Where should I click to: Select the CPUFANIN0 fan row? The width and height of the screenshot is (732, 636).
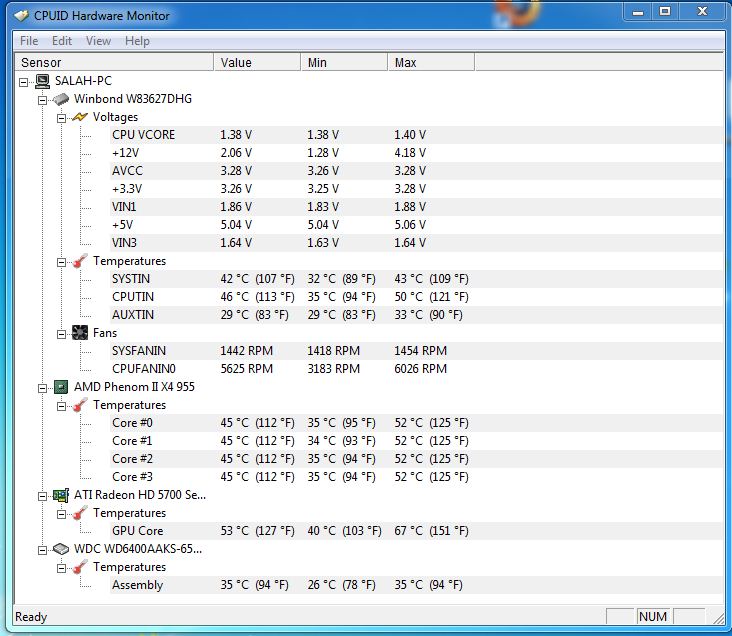click(x=416, y=369)
